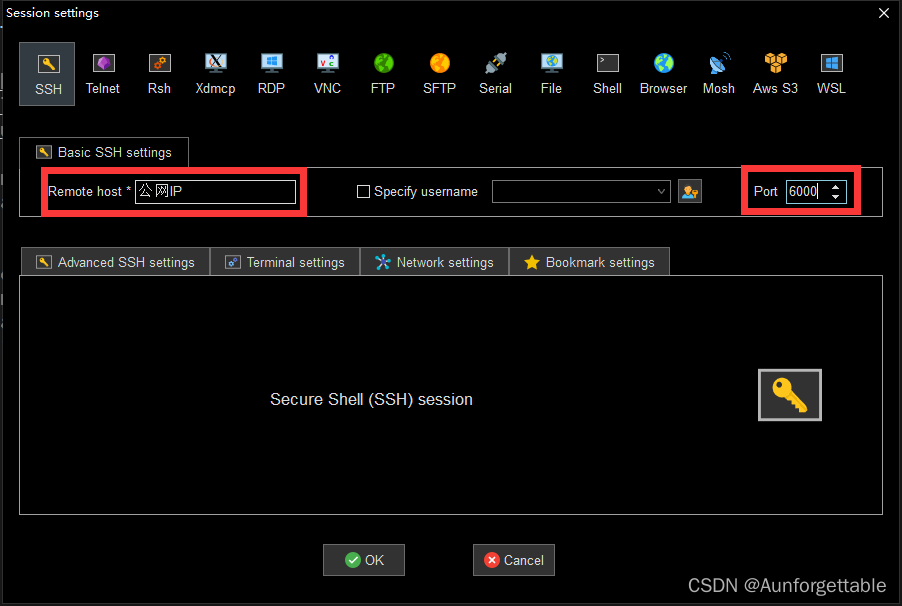
Task: Pick the SFTP session icon
Action: click(x=439, y=74)
